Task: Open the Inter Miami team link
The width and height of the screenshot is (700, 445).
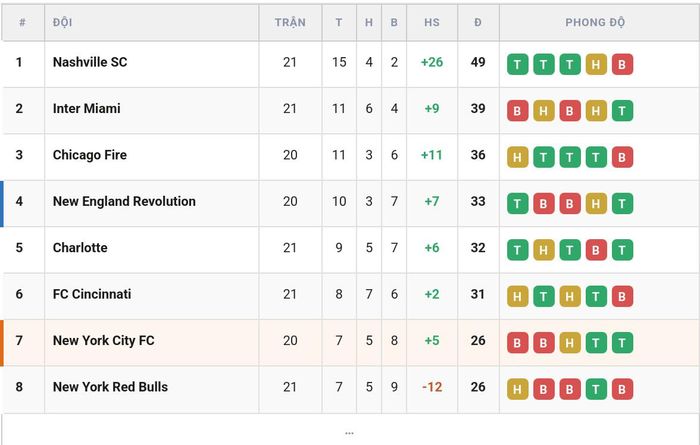Action: (87, 108)
